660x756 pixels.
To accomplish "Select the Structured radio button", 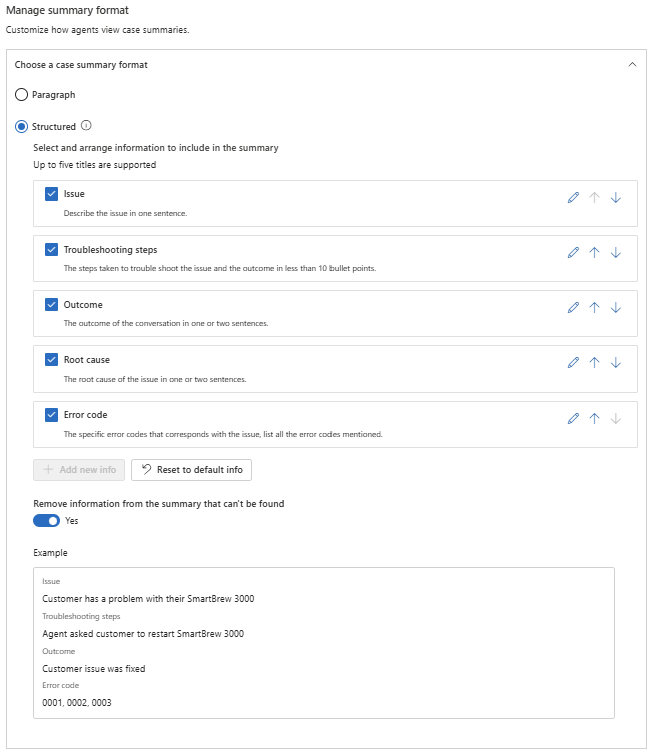I will coord(22,127).
